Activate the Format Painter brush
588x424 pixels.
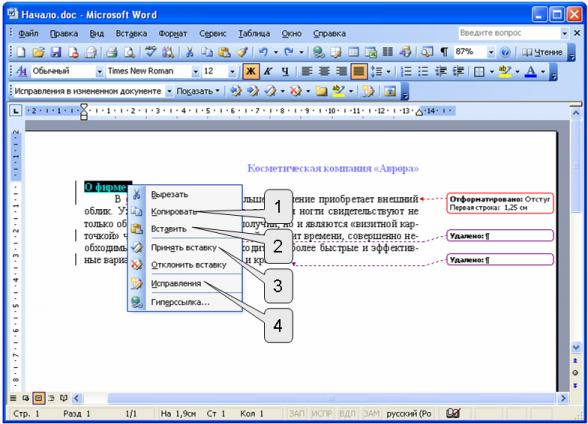coord(242,52)
